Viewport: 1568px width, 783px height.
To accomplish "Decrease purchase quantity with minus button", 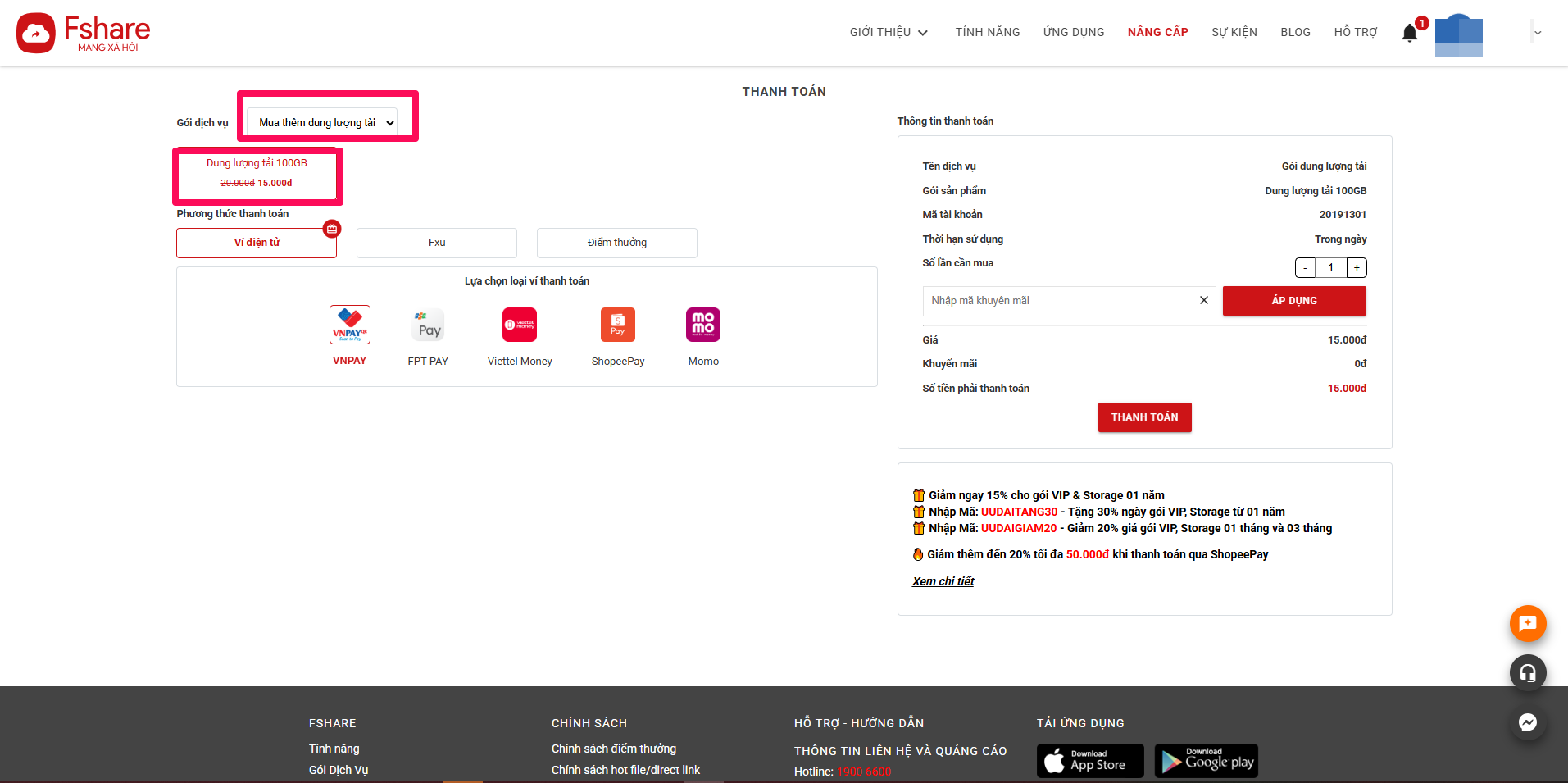I will click(1305, 268).
